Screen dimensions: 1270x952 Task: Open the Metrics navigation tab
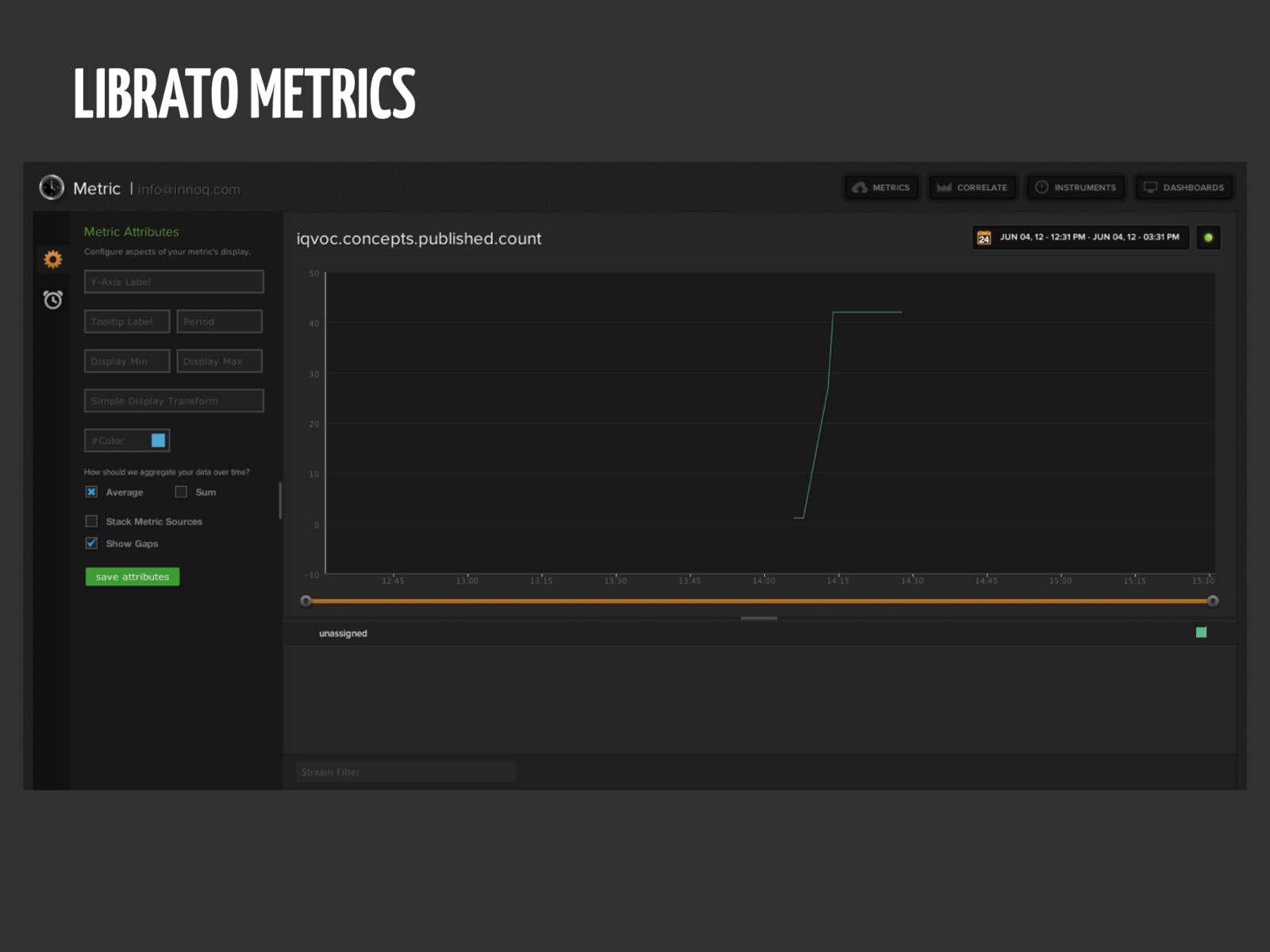click(x=881, y=188)
